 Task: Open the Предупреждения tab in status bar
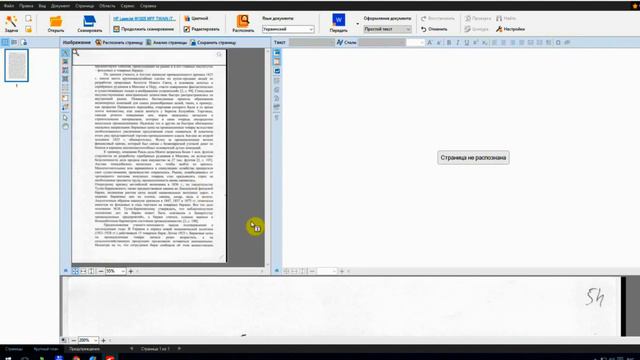[x=84, y=349]
